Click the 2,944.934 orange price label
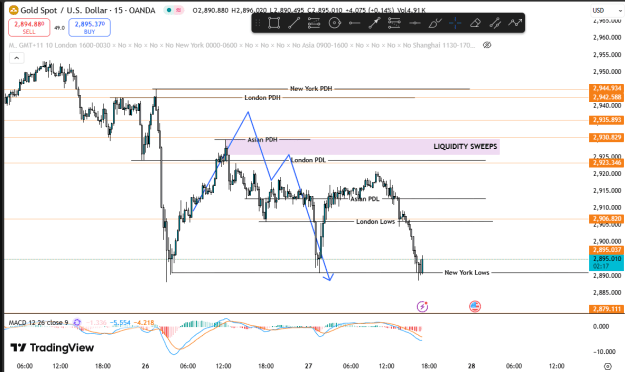 coord(606,88)
